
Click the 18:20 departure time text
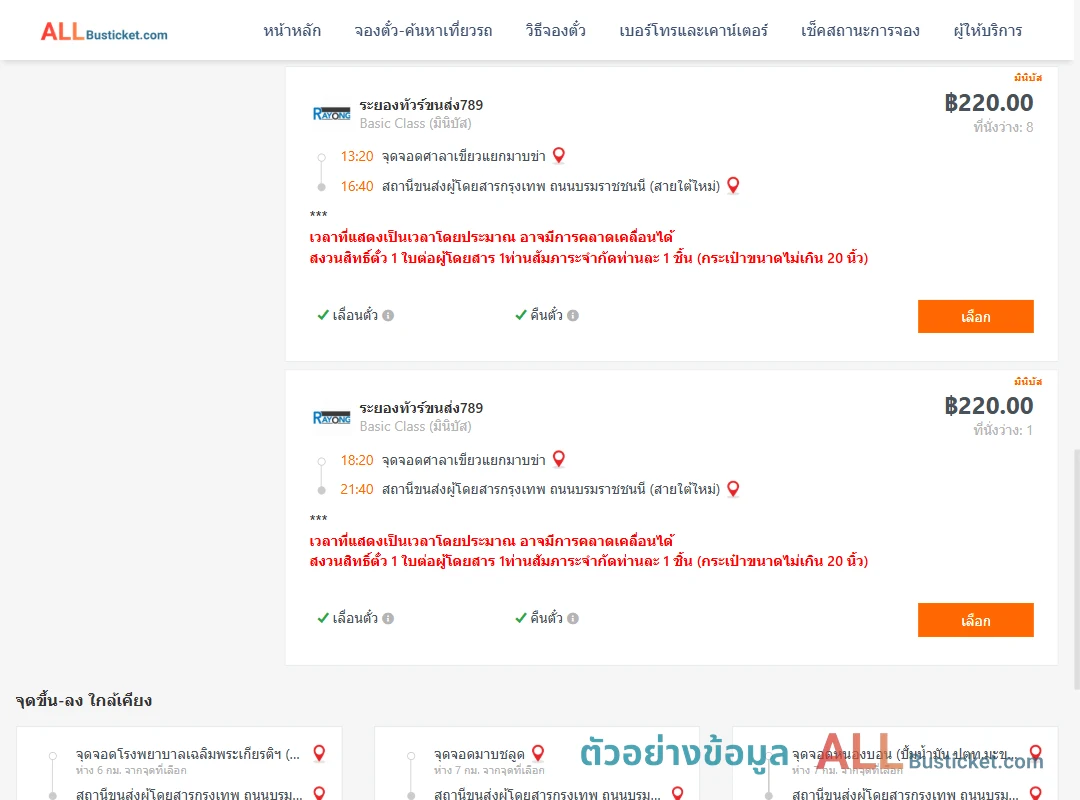[x=357, y=460]
